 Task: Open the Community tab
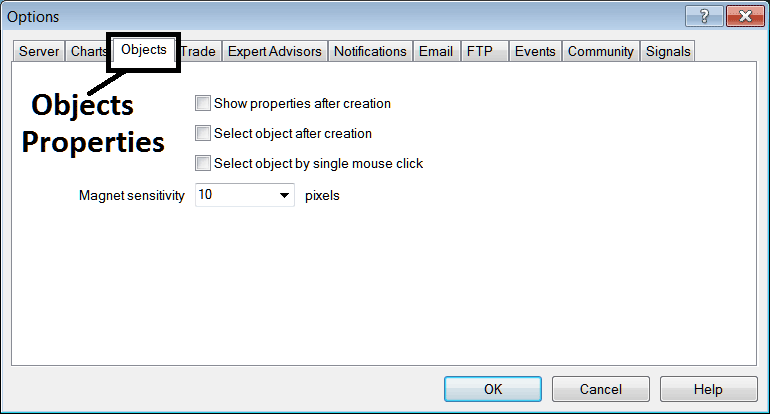click(600, 52)
